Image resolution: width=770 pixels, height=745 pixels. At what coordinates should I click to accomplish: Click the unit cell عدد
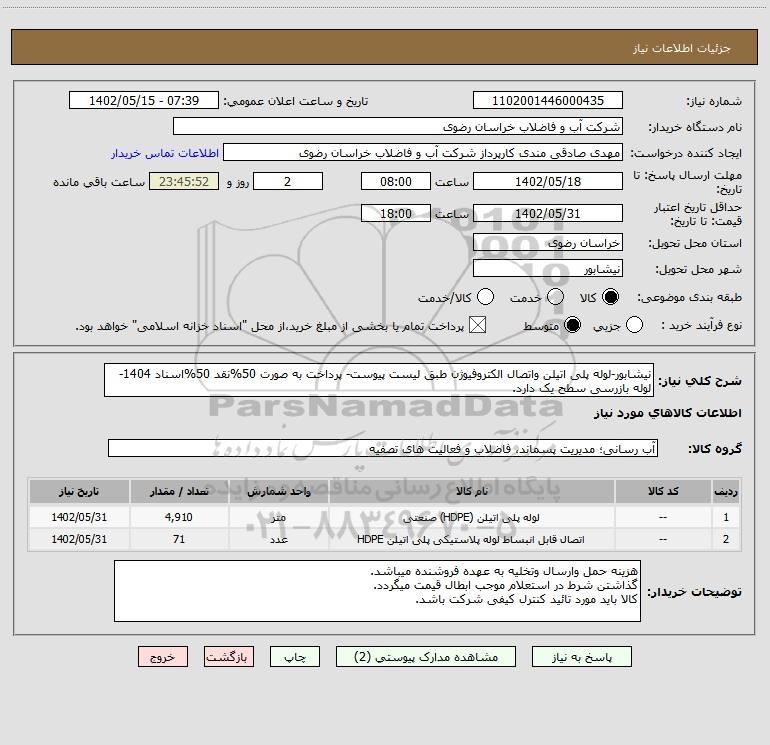278,539
